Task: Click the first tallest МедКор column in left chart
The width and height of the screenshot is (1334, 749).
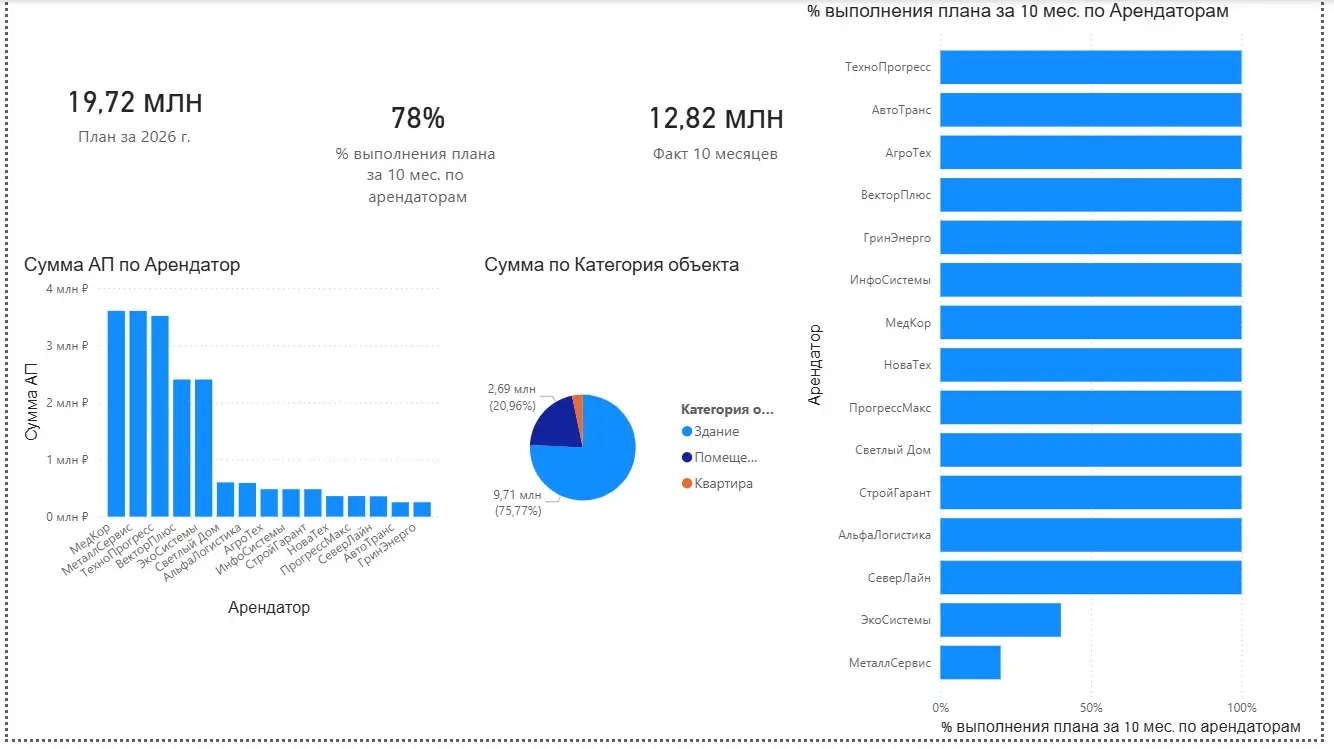Action: (116, 414)
